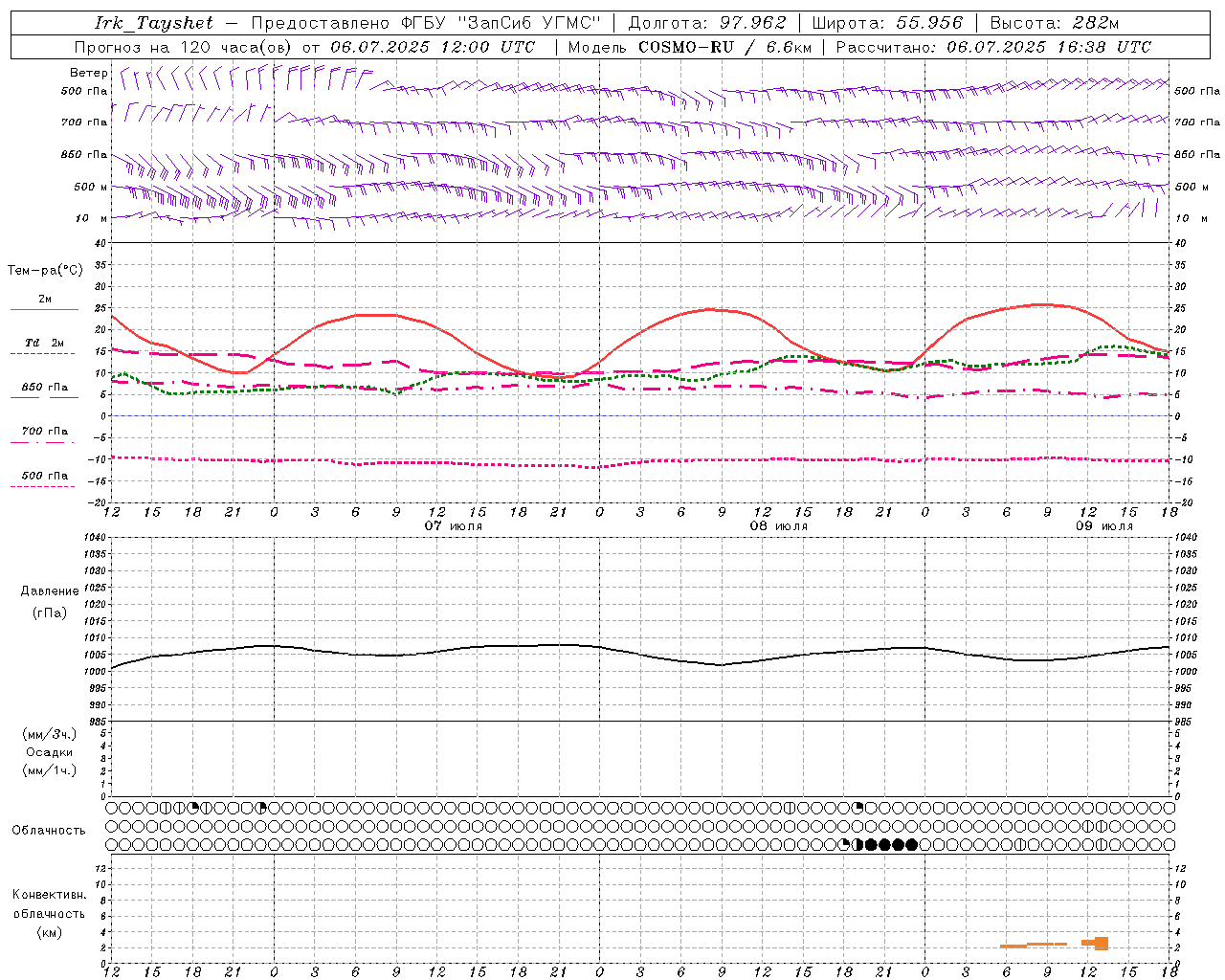Click the dotted line sample under 500 гПа legend

tap(42, 487)
